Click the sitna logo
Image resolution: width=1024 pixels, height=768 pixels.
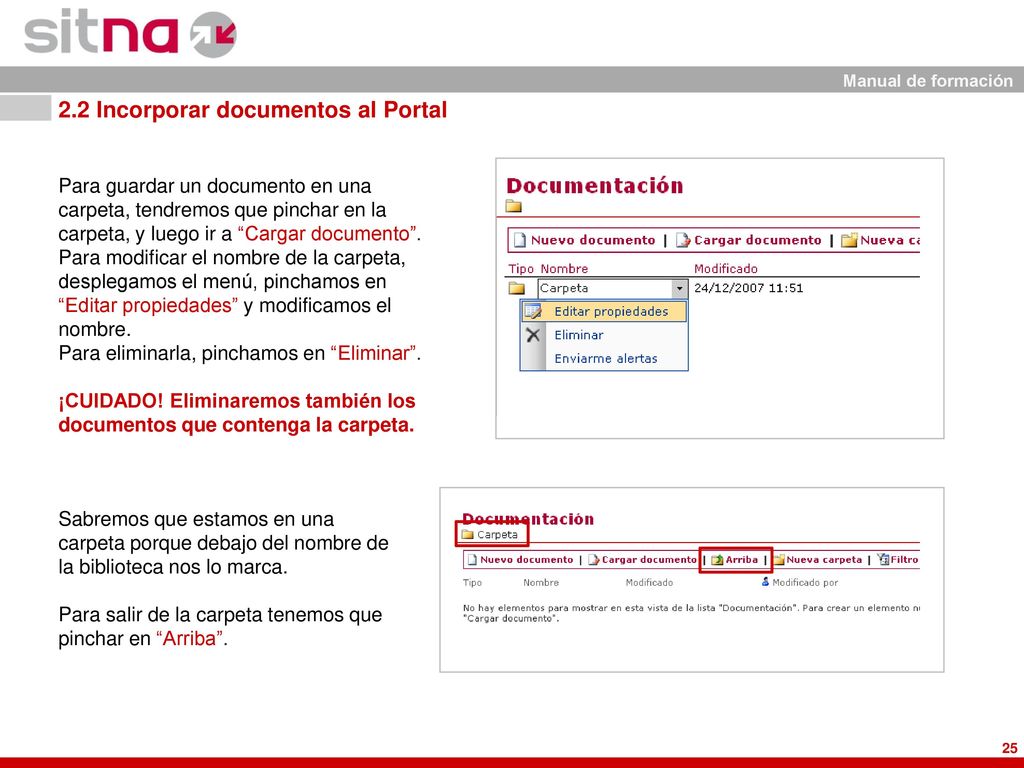(x=131, y=33)
